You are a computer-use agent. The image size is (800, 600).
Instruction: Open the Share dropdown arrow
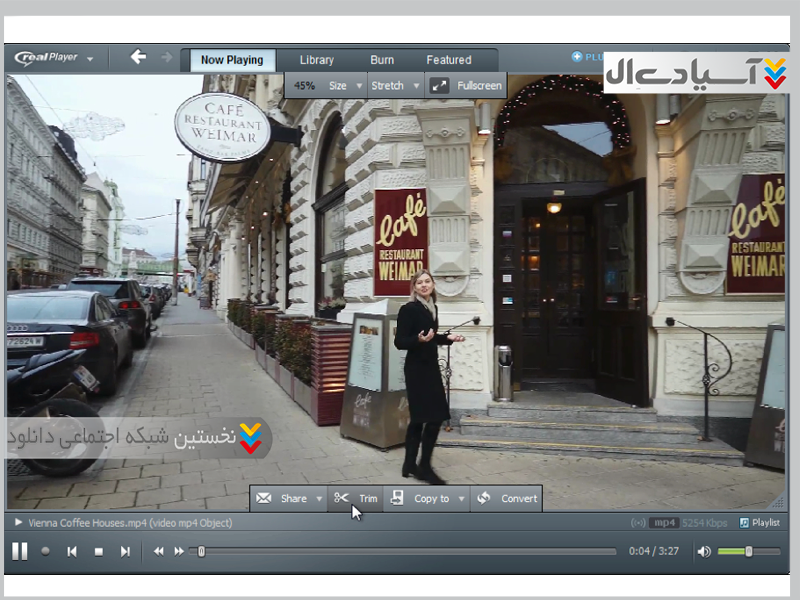coord(319,498)
